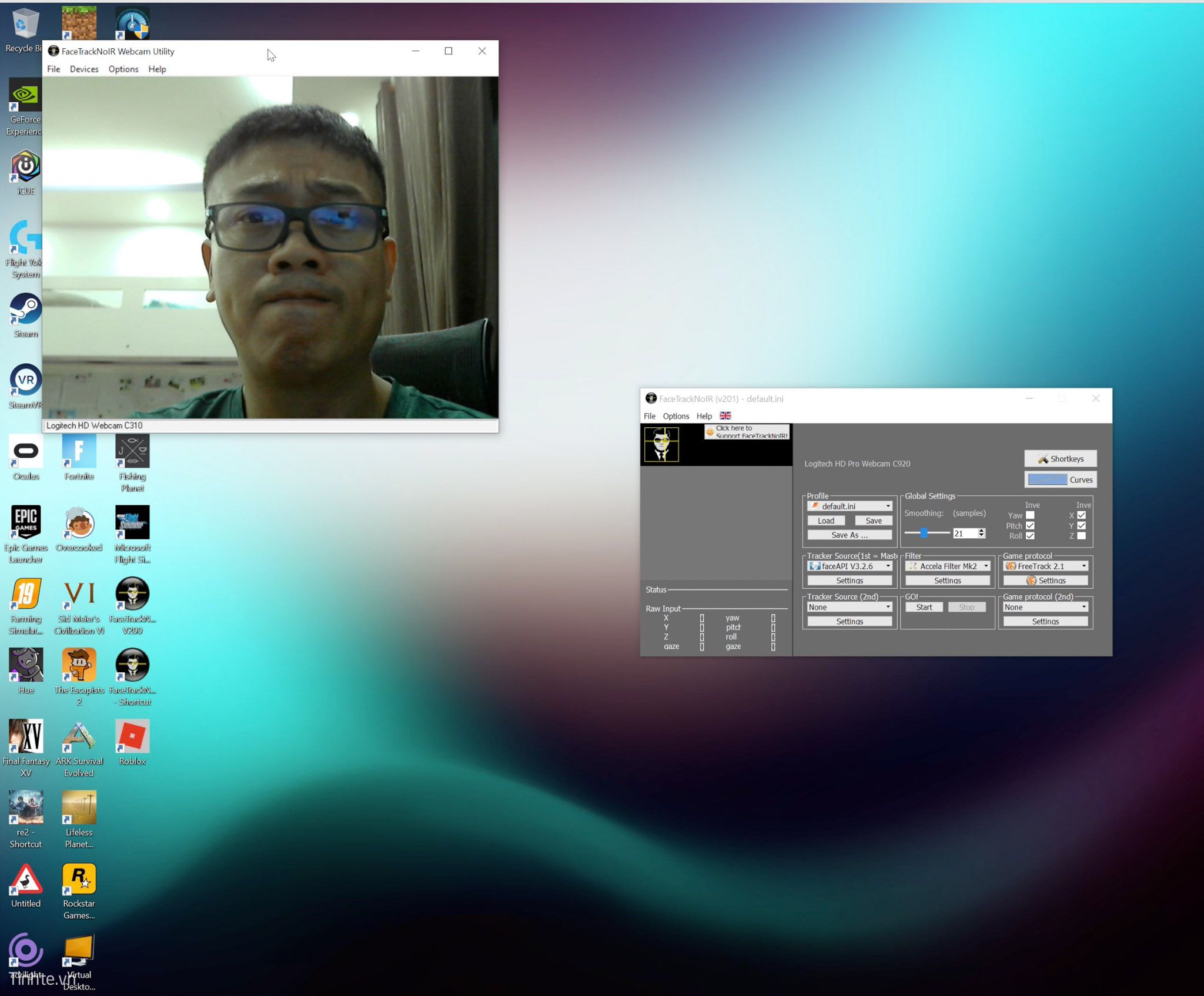Open Devices menu in Webcam Utility window
The height and width of the screenshot is (996, 1204).
click(84, 69)
